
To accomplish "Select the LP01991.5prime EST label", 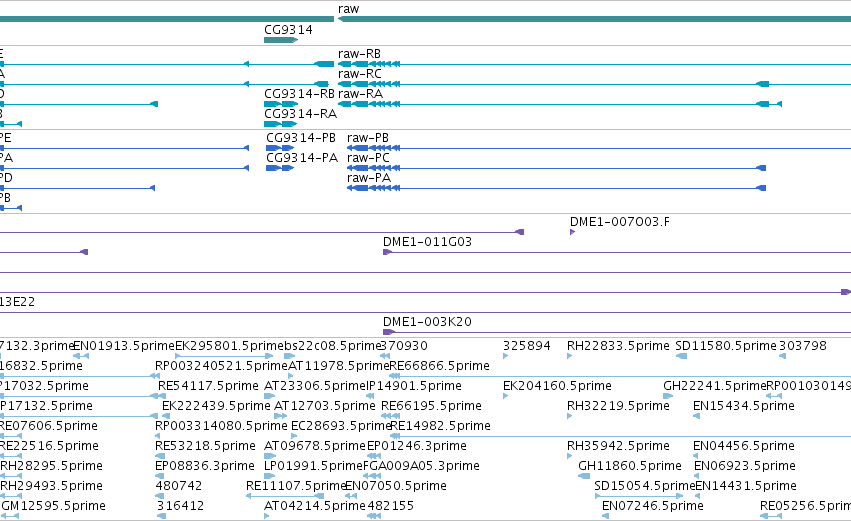I will click(x=313, y=466).
